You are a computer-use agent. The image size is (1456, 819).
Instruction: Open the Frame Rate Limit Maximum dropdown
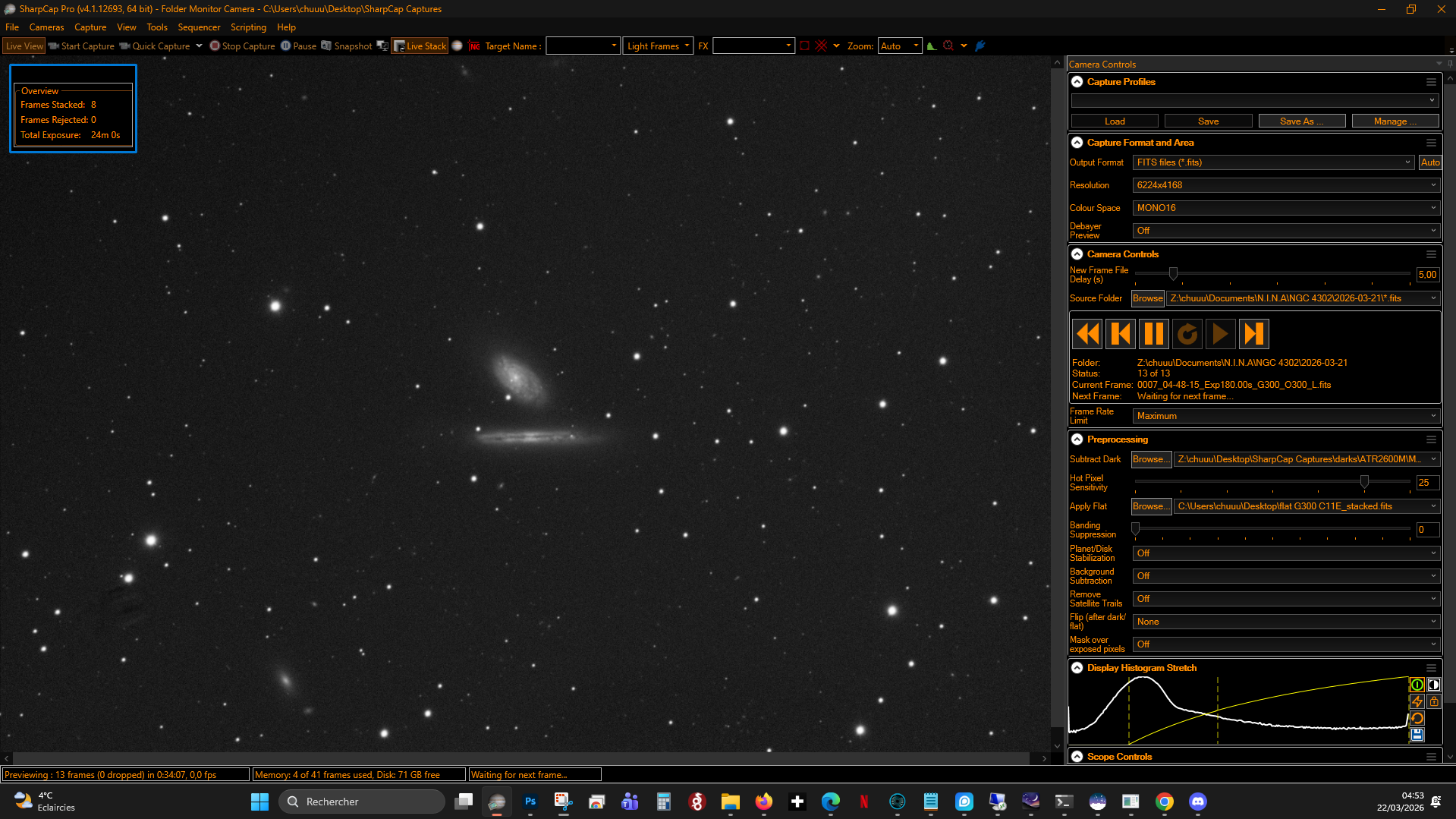pyautogui.click(x=1286, y=416)
